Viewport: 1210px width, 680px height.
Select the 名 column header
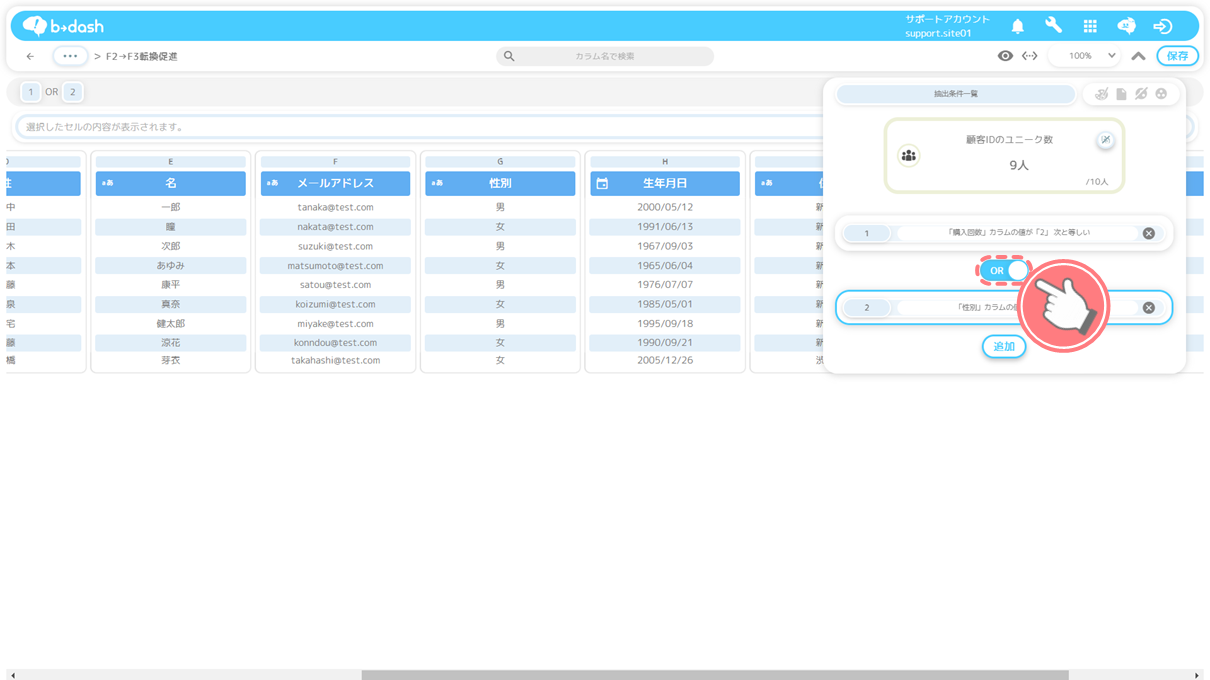(171, 184)
